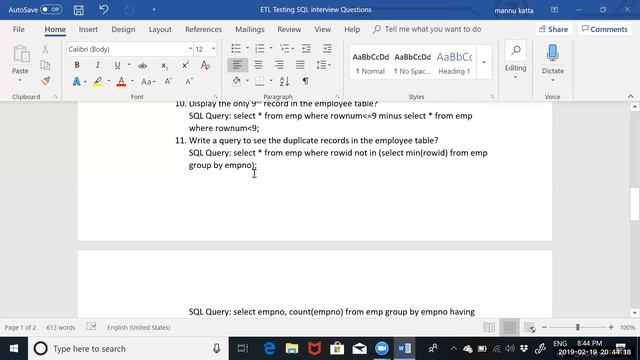Decrease paragraph indent
The image size is (640, 360).
coord(306,49)
